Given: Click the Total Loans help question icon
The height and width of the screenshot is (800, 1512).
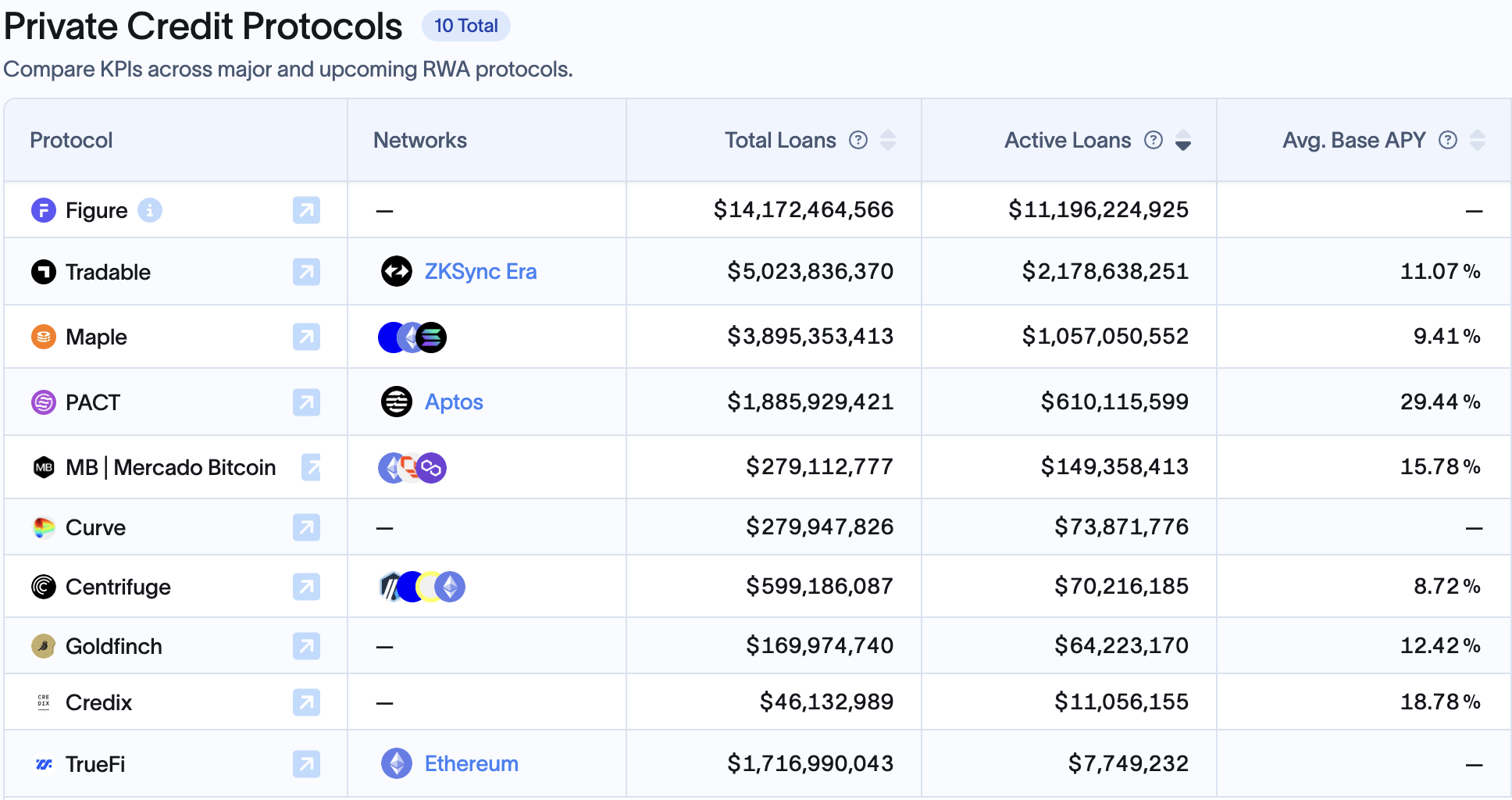Looking at the screenshot, I should tap(858, 140).
